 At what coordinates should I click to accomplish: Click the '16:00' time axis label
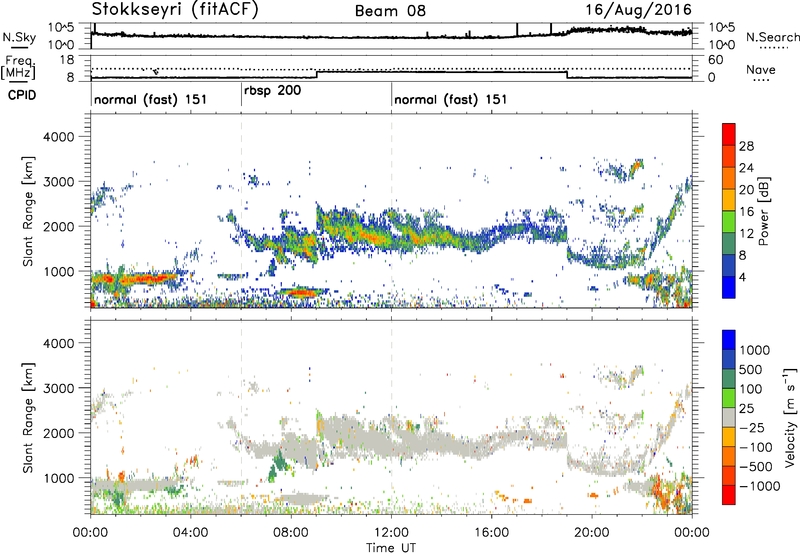coord(491,533)
